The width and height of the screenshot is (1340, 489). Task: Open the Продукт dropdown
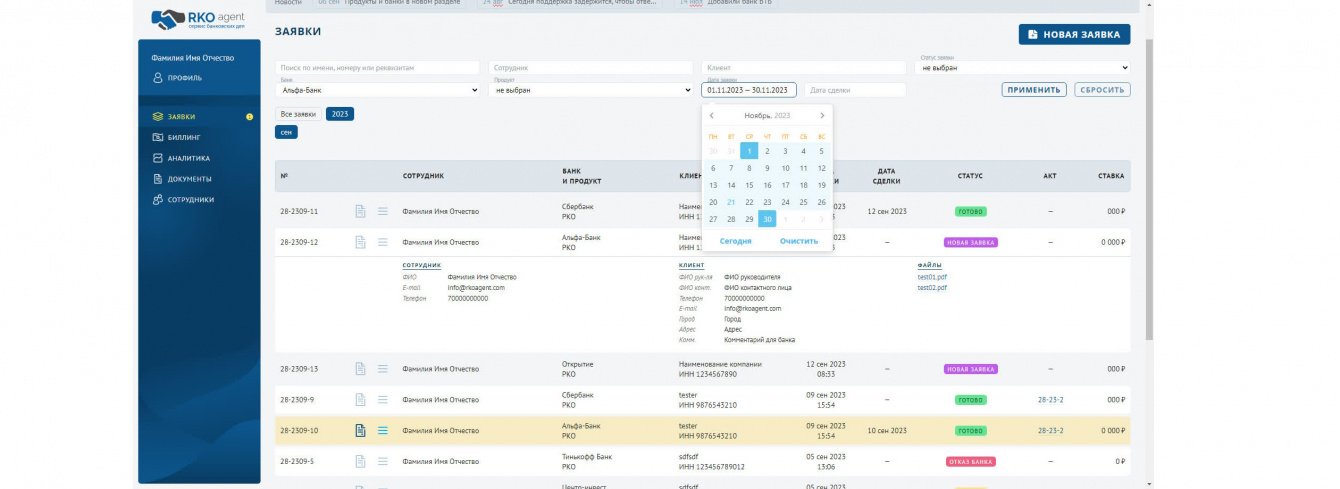[590, 90]
